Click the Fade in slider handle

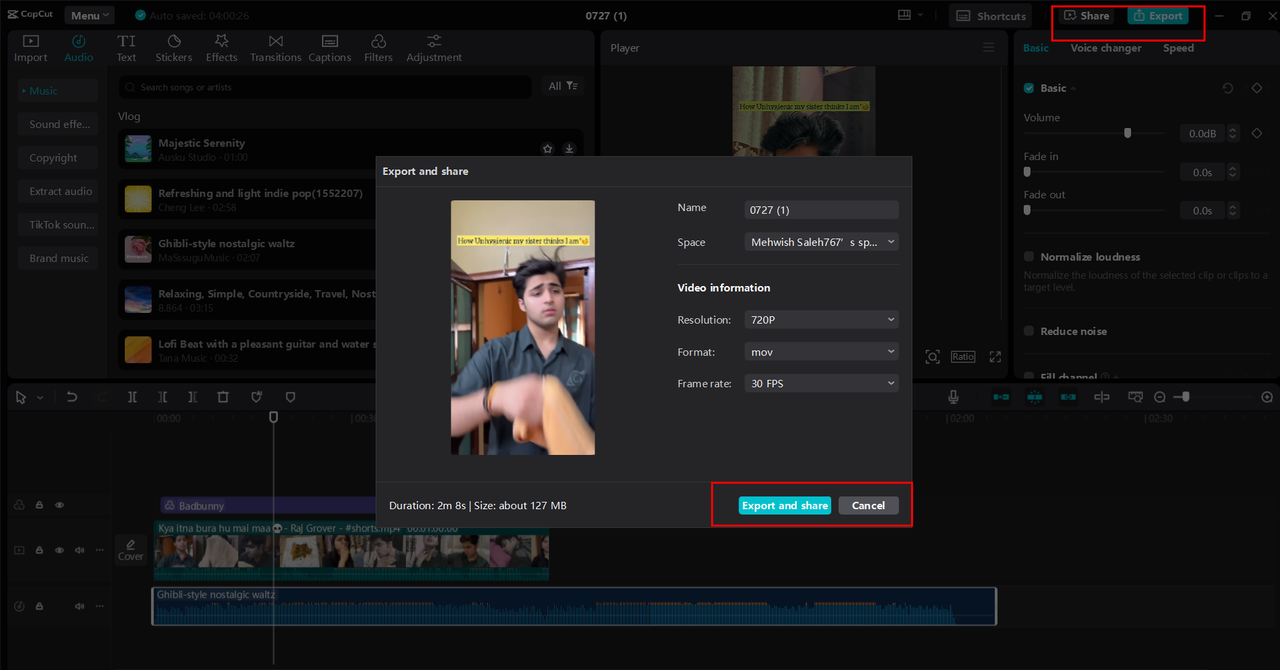tap(1027, 172)
